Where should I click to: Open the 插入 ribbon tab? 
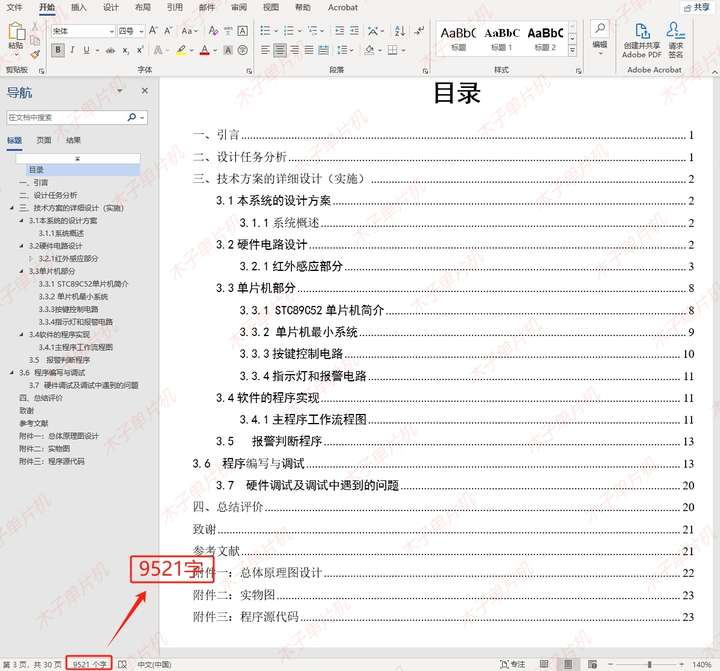coord(79,7)
